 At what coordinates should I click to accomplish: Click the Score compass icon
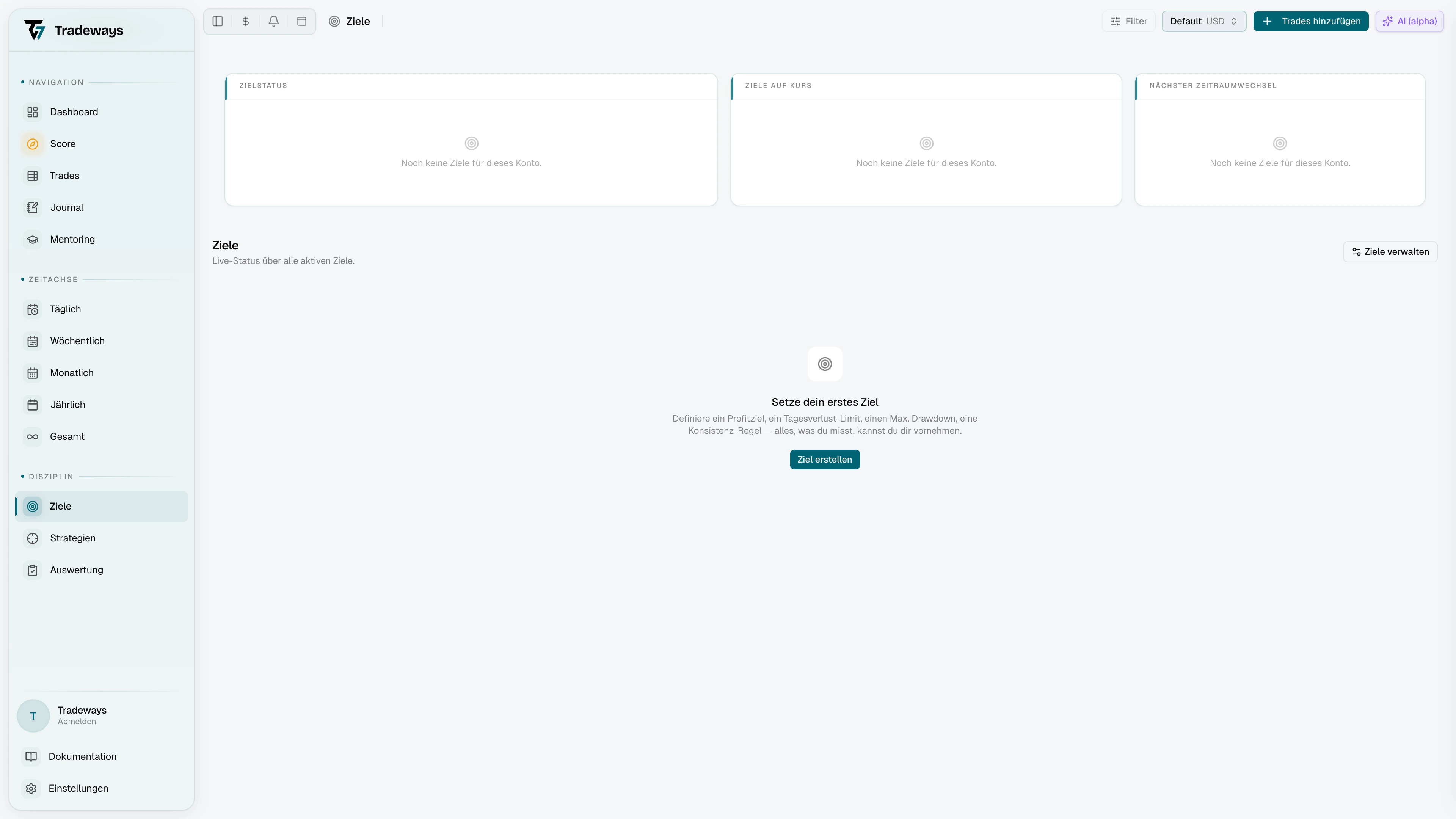(33, 144)
